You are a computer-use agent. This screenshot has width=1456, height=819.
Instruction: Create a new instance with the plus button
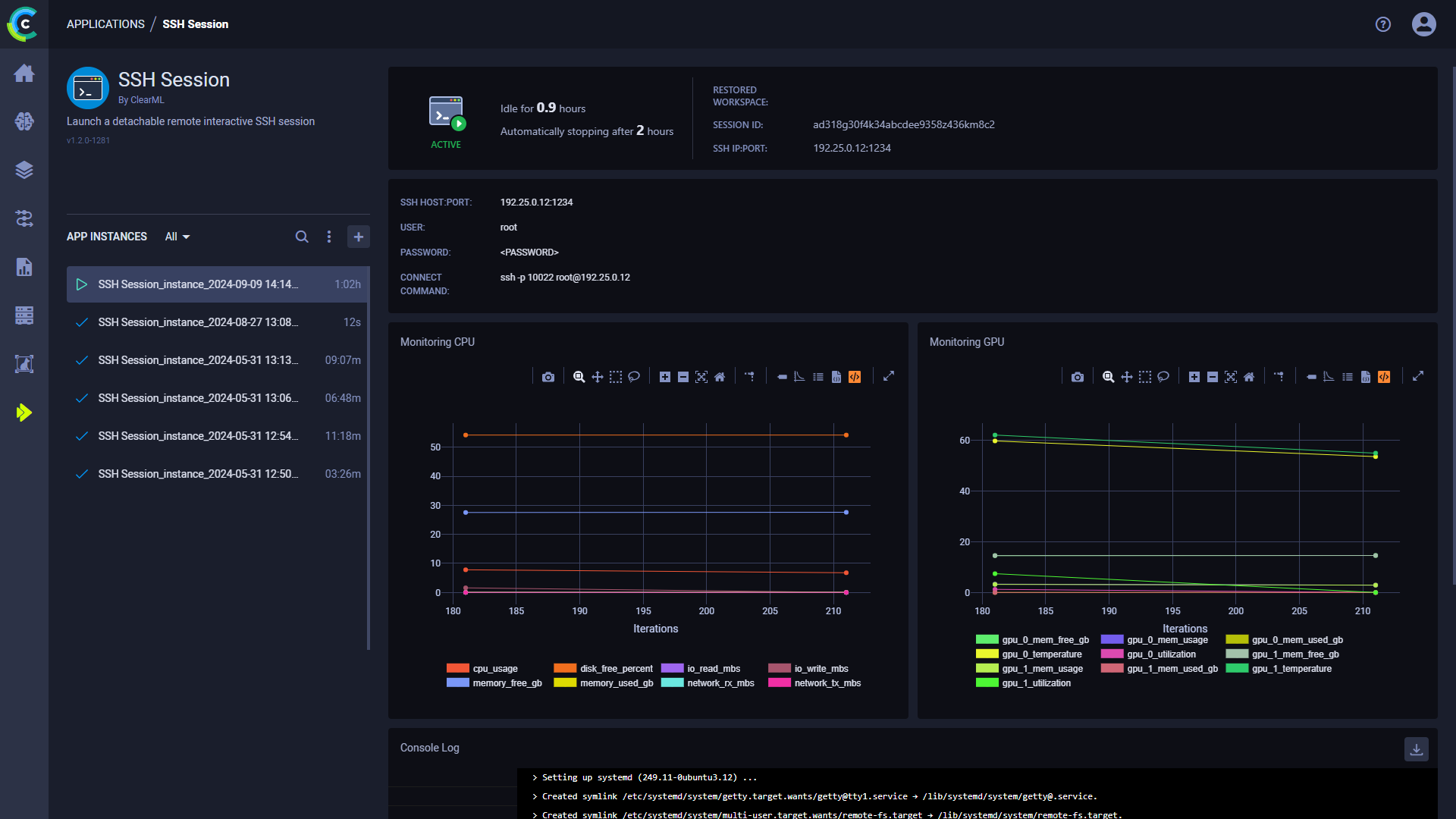click(x=358, y=237)
